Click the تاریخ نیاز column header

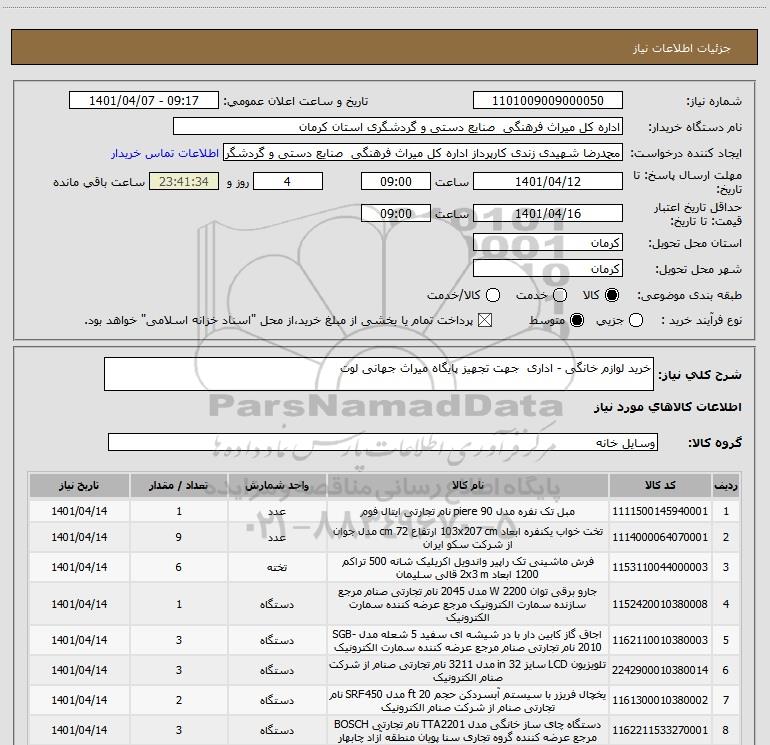point(79,485)
